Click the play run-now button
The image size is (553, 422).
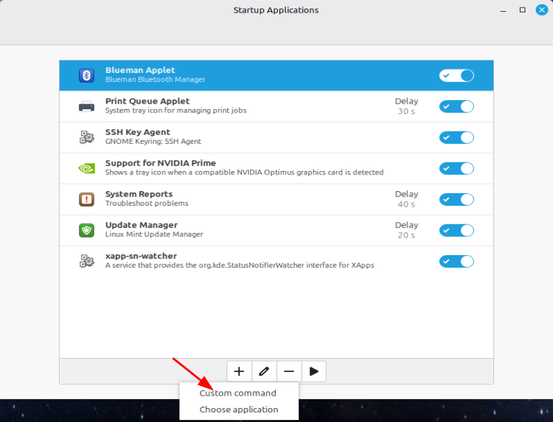pyautogui.click(x=314, y=371)
